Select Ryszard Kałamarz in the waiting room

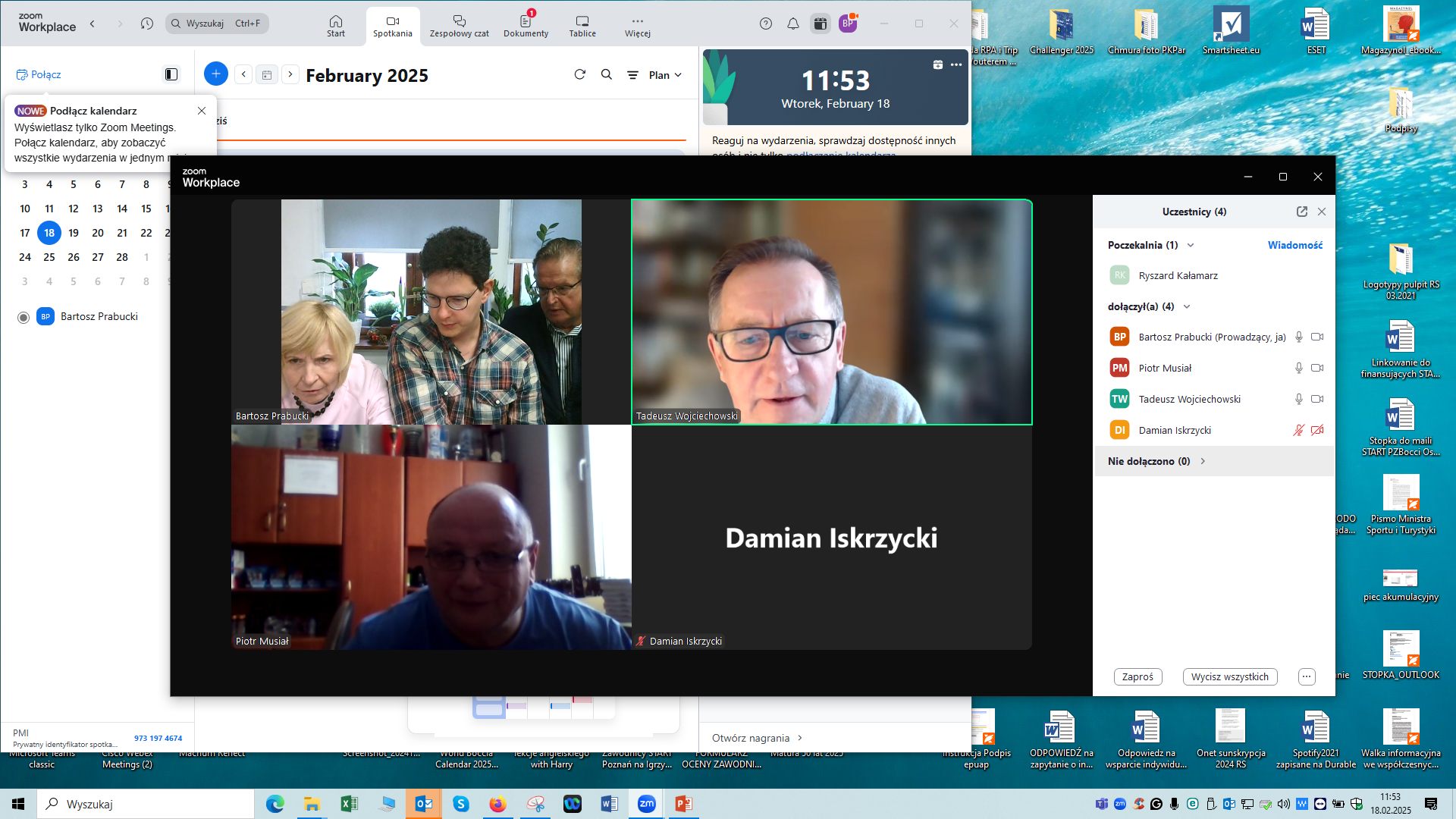[x=1213, y=275]
